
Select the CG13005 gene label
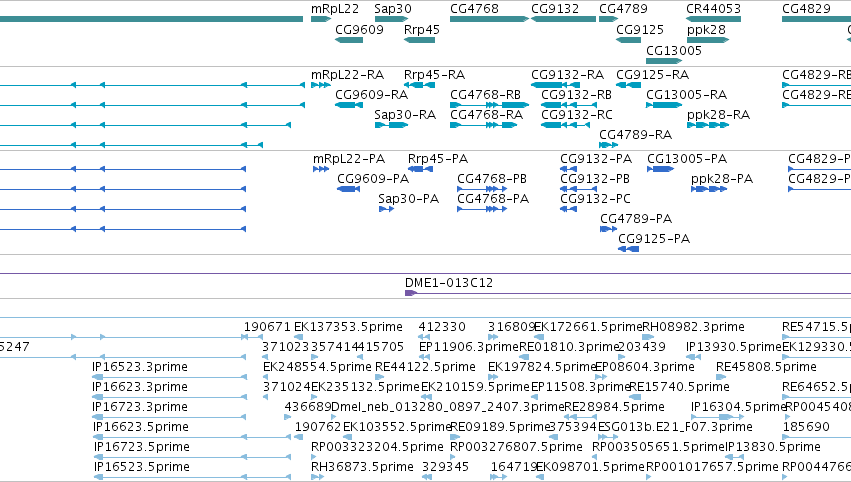coord(674,50)
